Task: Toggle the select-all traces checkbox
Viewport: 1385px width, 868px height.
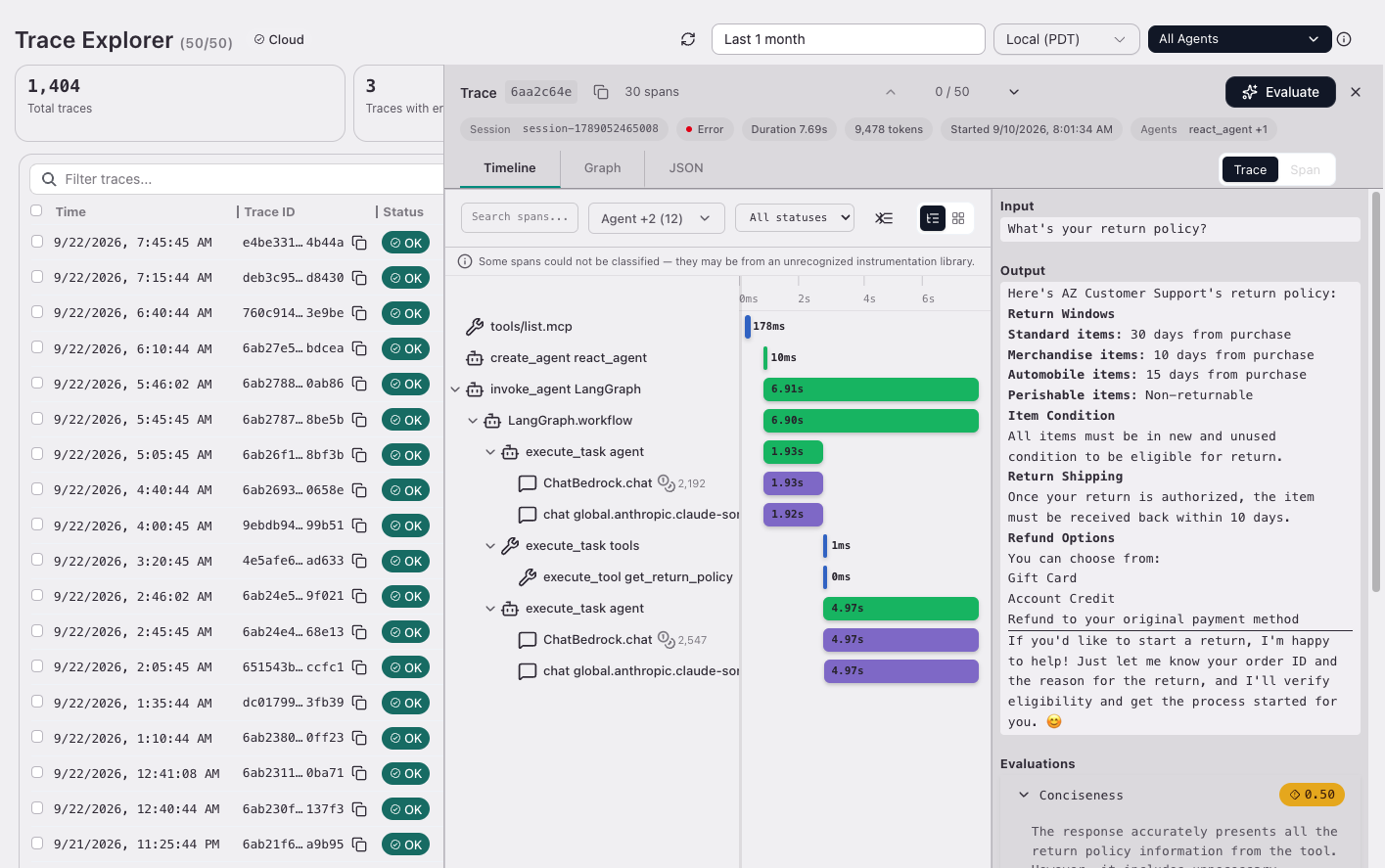Action: pos(36,210)
